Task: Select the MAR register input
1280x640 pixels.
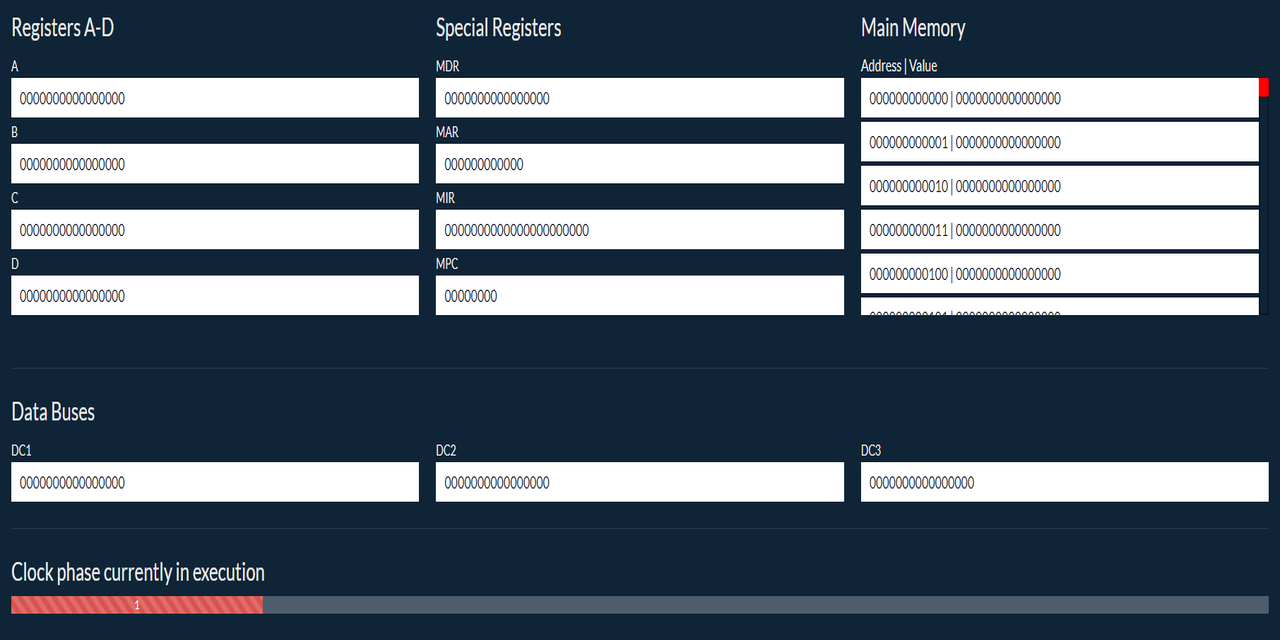Action: pyautogui.click(x=639, y=163)
